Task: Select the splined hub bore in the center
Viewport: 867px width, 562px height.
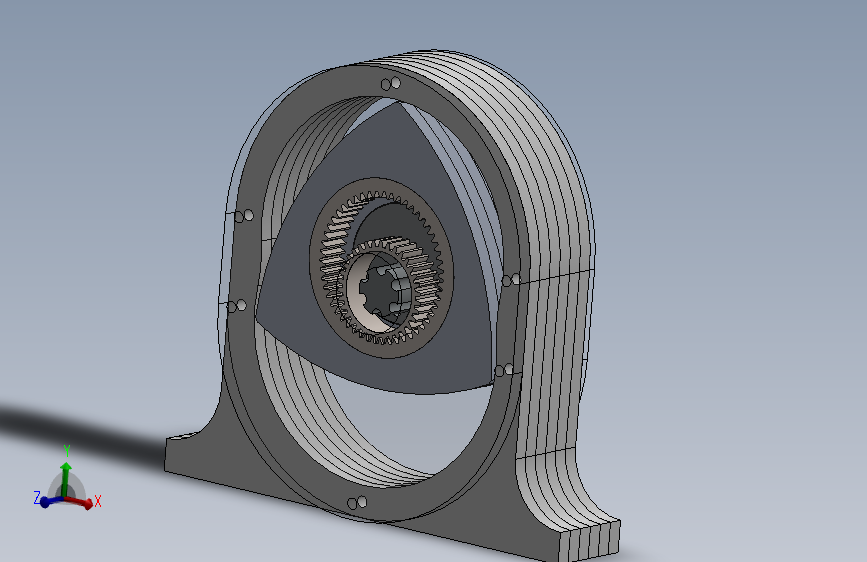Action: point(381,292)
